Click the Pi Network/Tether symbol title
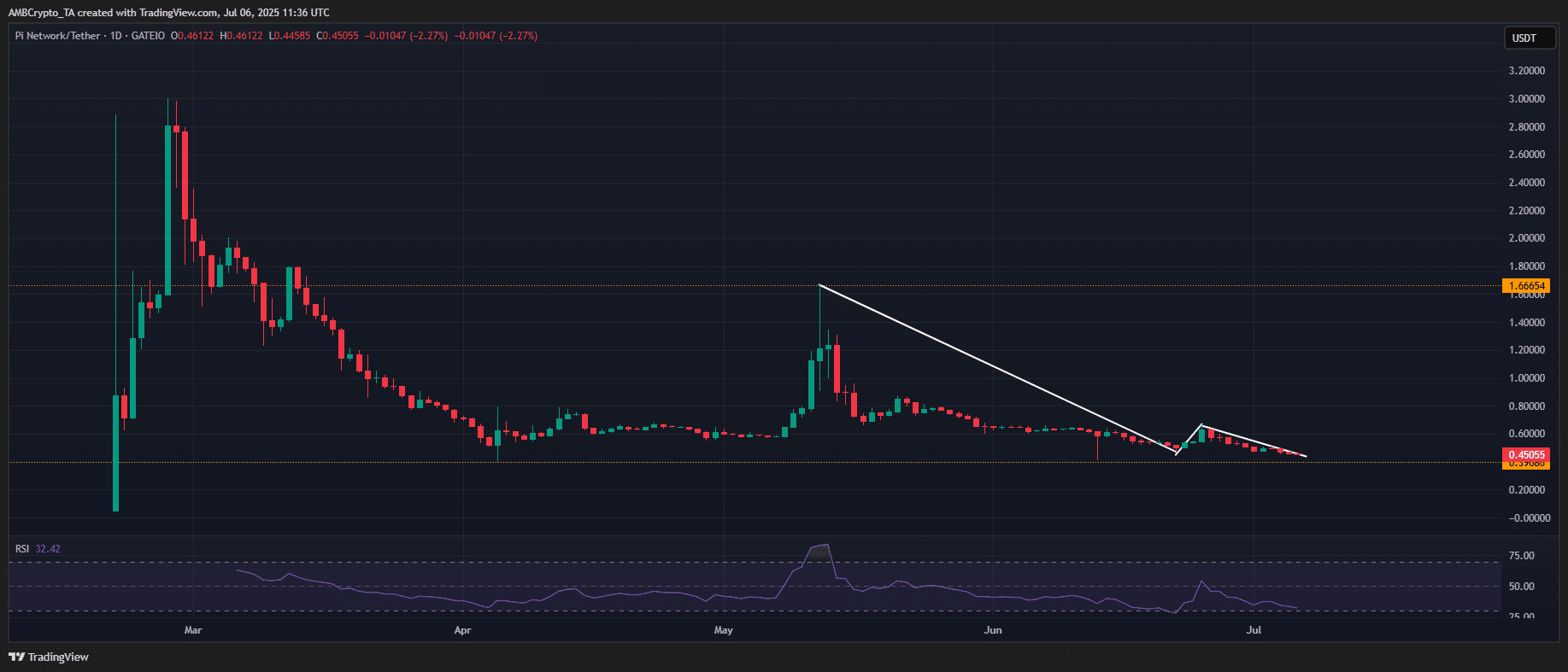 coord(57,36)
